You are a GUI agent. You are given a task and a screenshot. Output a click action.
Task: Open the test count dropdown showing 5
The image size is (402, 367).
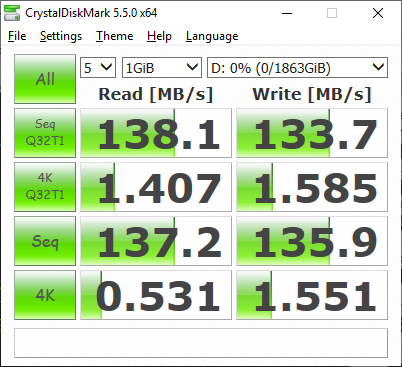pyautogui.click(x=98, y=68)
